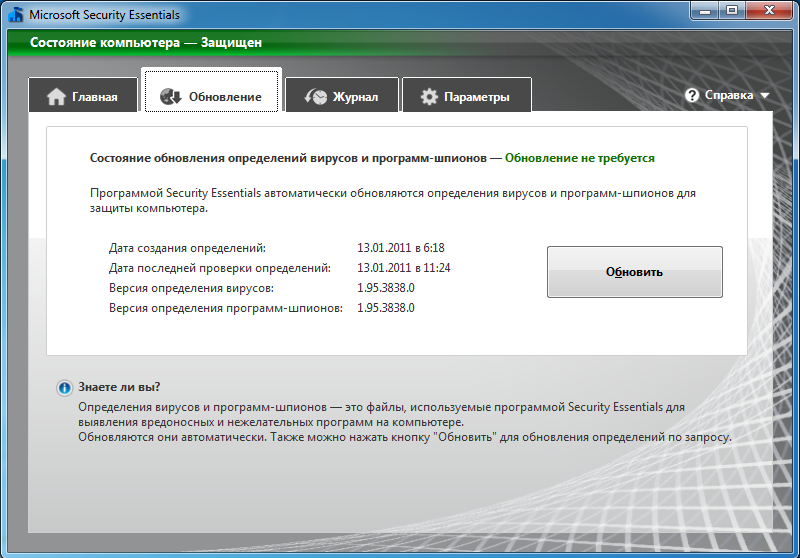Click the house icon on Главная tab

click(x=56, y=96)
